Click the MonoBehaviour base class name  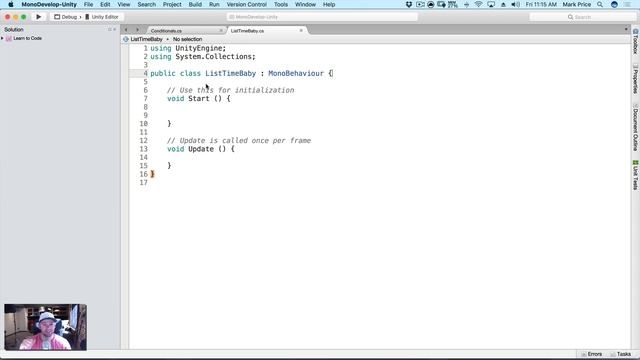[x=296, y=73]
